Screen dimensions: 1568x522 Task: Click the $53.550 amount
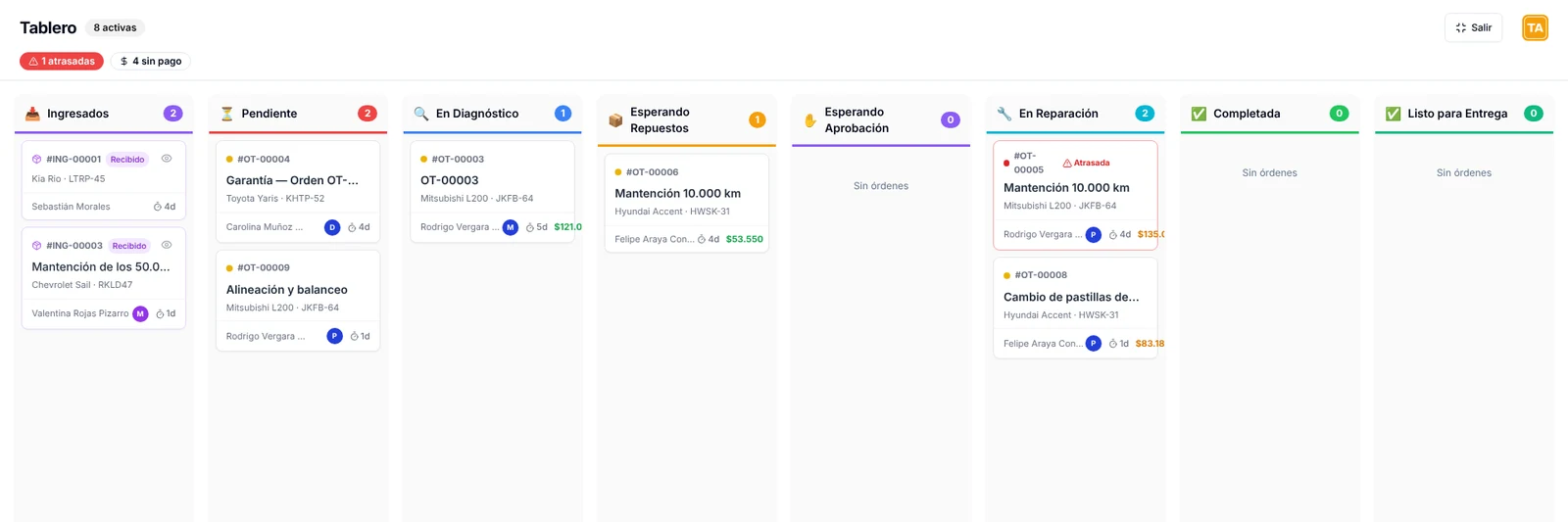745,239
